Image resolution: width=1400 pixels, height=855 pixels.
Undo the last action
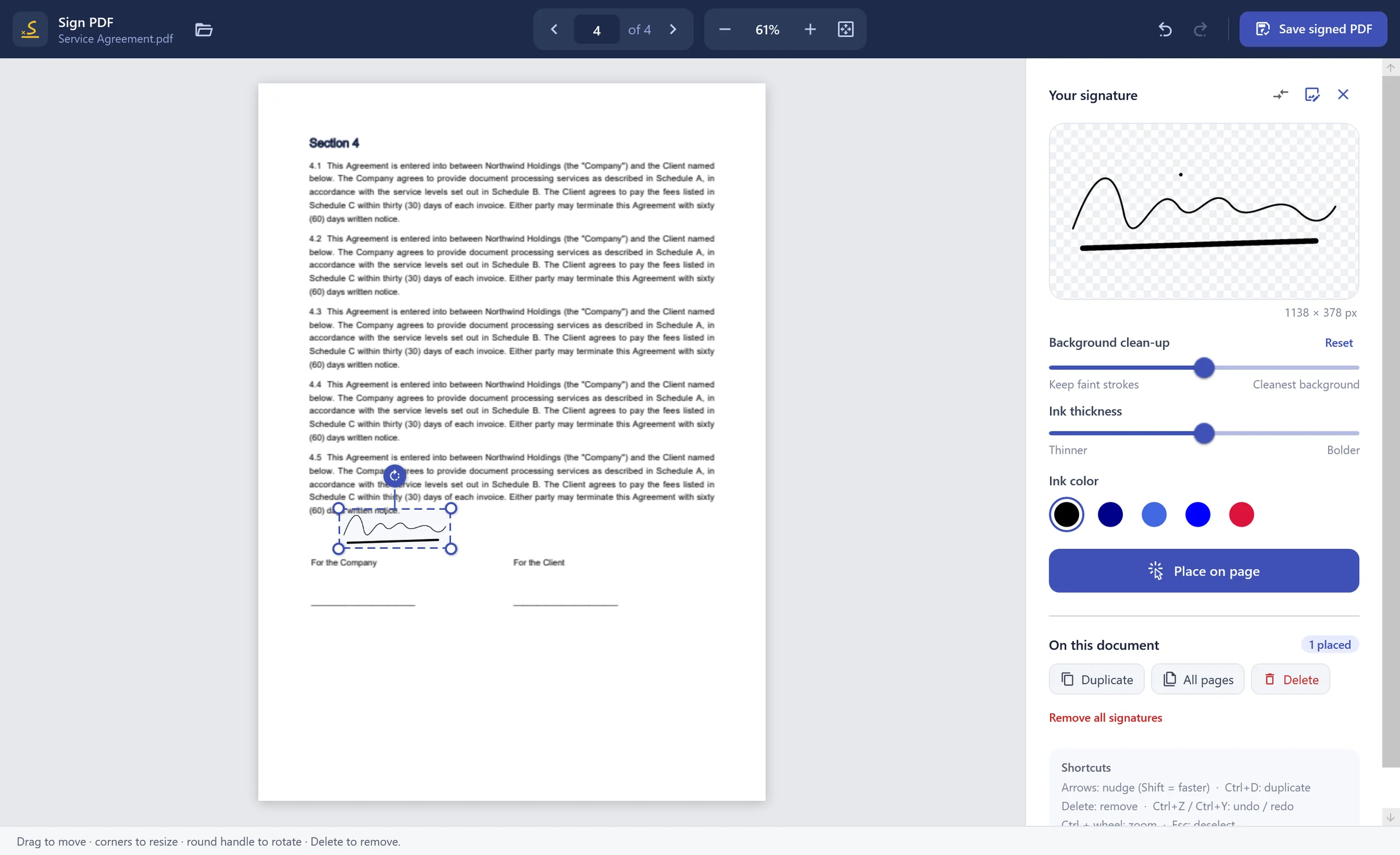tap(1165, 29)
